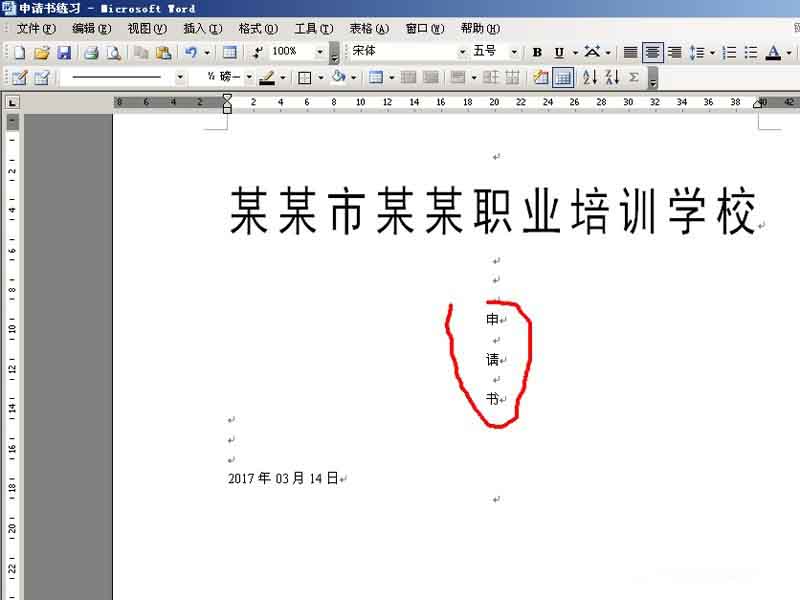Image resolution: width=800 pixels, height=600 pixels.
Task: Toggle show/hide paragraph marks icon
Action: 258,53
